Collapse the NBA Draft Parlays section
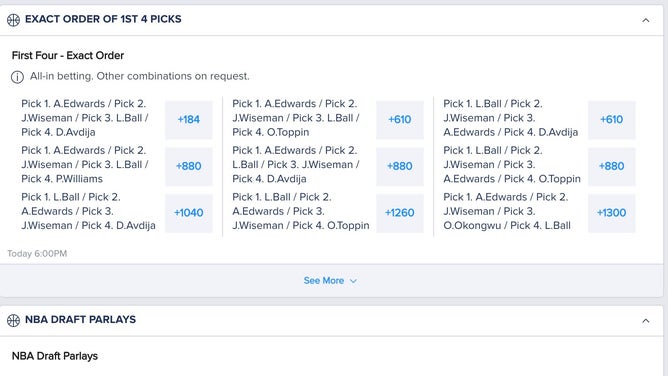Image resolution: width=668 pixels, height=376 pixels. [646, 321]
